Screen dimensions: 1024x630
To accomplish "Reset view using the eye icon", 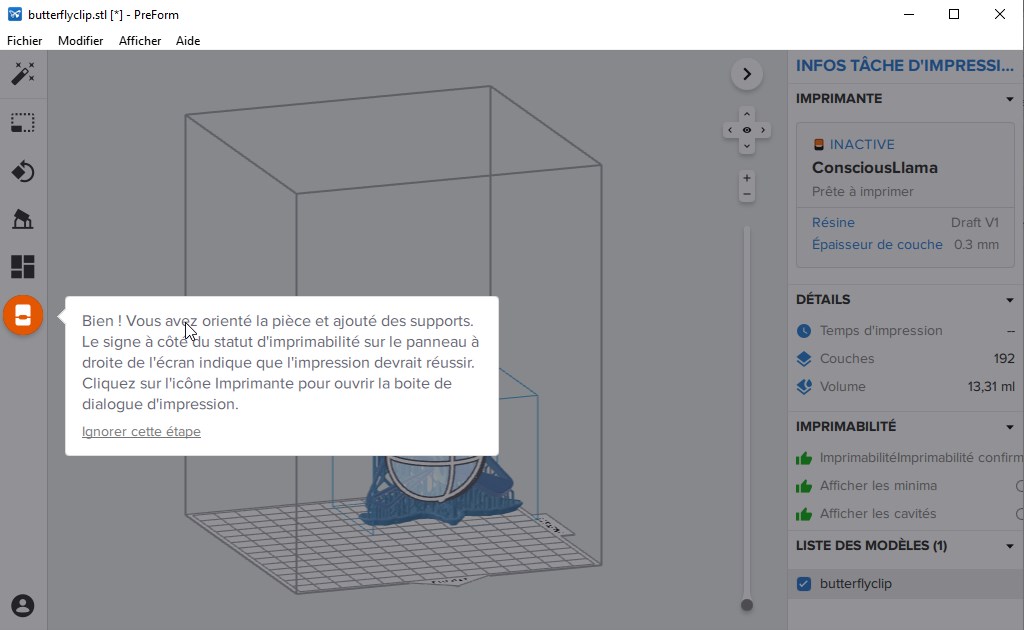I will coord(746,130).
